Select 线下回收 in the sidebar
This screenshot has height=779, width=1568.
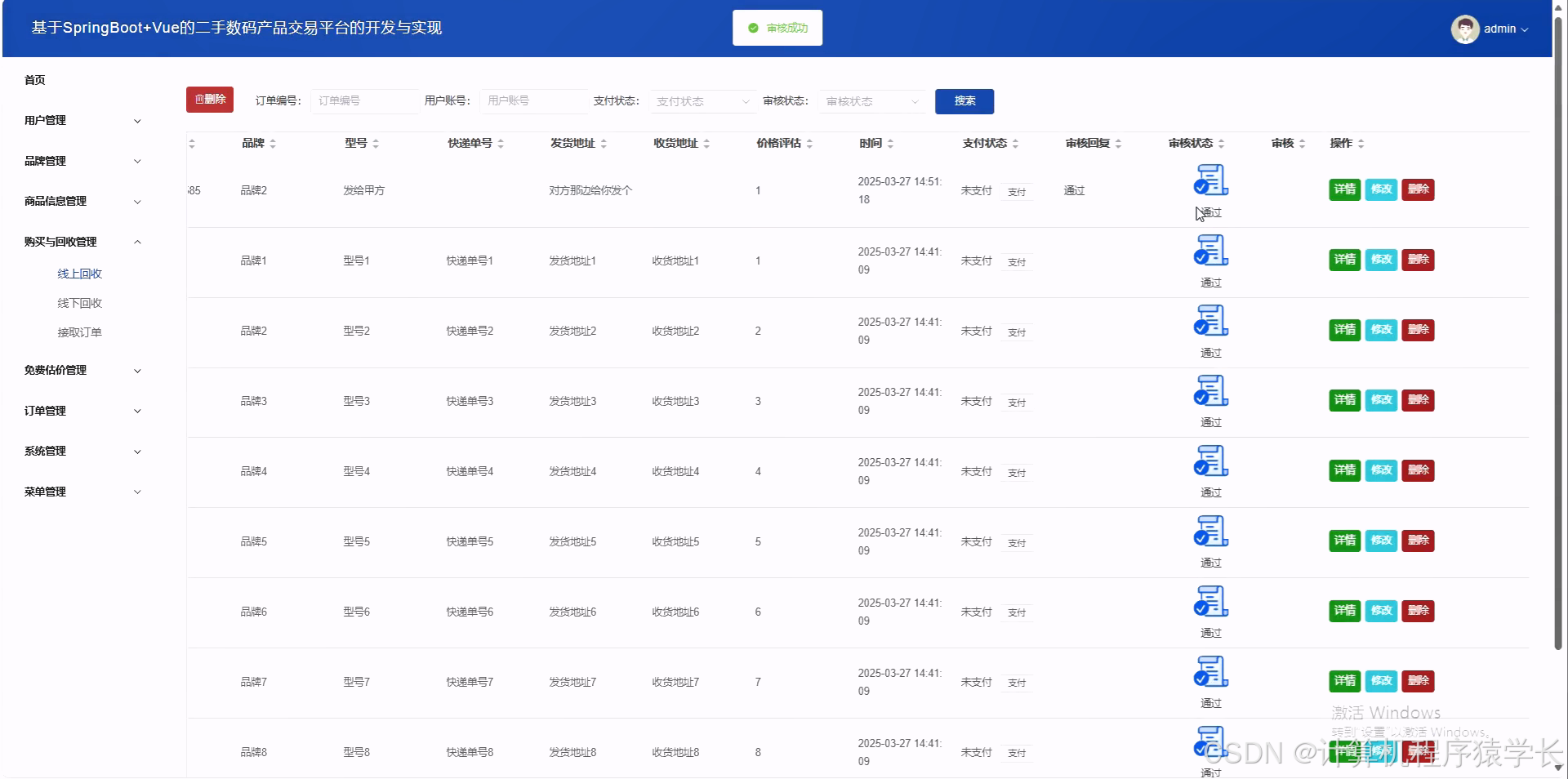click(x=79, y=302)
